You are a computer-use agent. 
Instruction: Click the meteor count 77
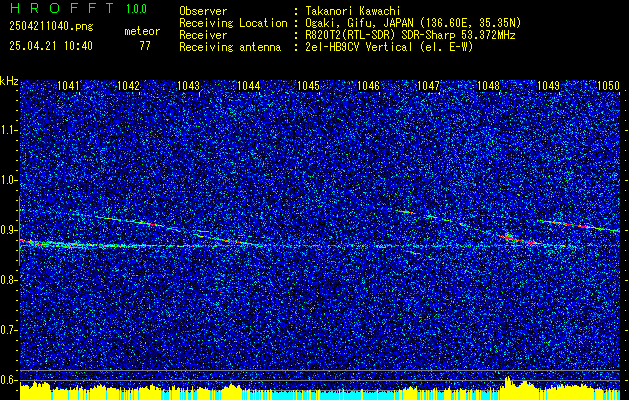click(x=145, y=46)
